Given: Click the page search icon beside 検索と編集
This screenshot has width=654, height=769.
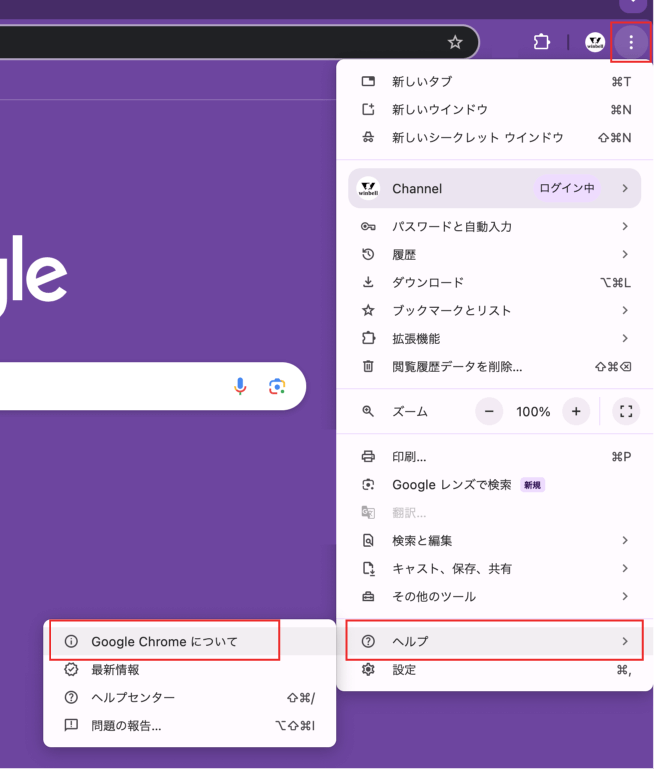Looking at the screenshot, I should click(x=368, y=540).
